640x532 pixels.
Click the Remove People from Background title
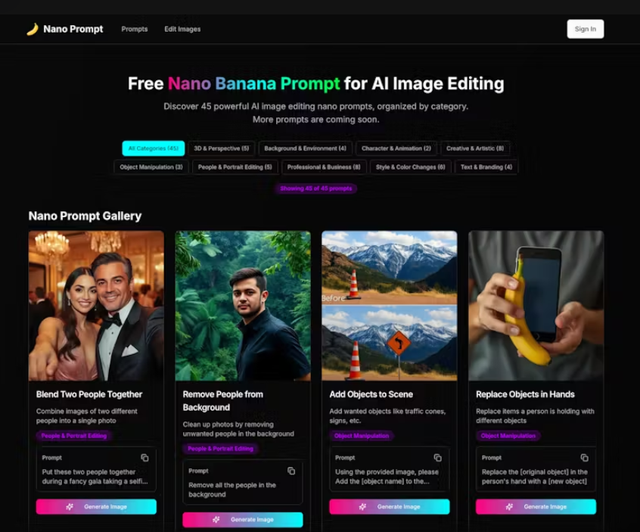223,401
